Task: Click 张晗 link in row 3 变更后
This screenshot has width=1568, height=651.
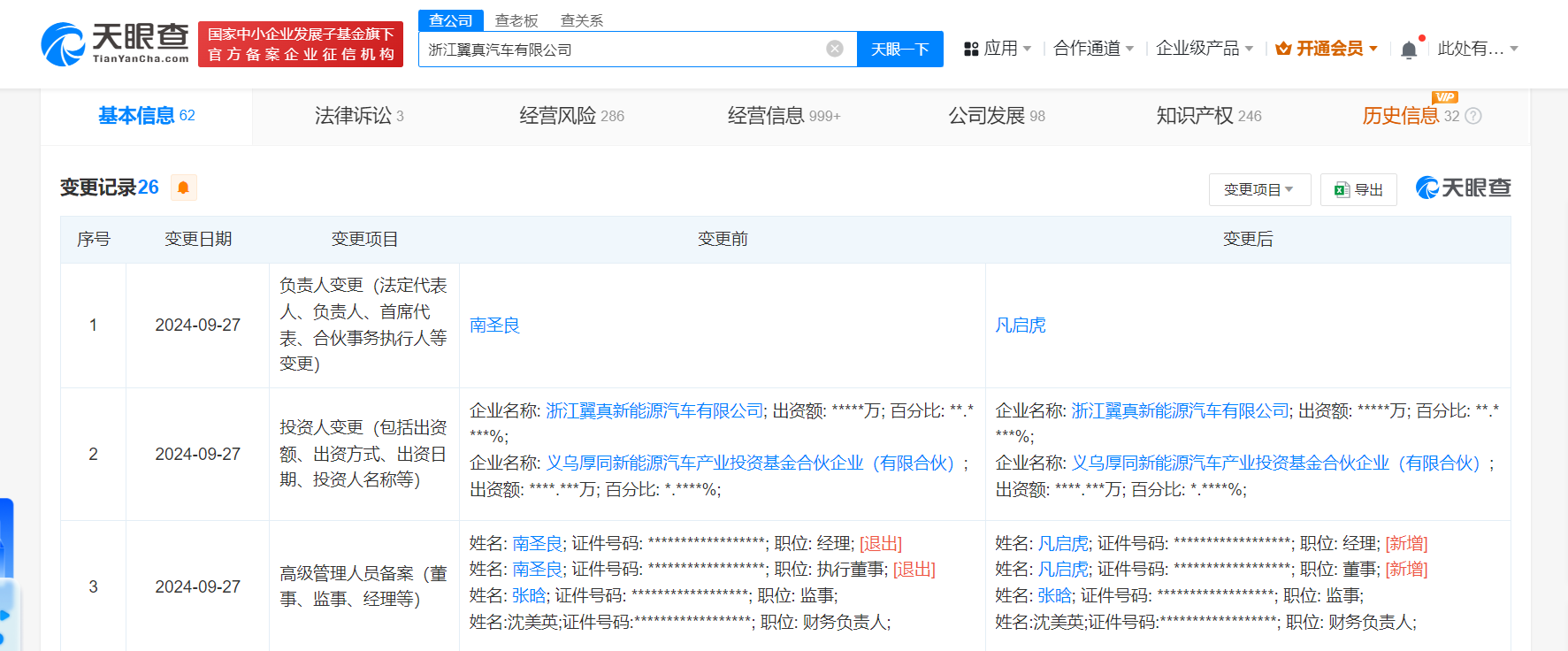Action: tap(1054, 595)
